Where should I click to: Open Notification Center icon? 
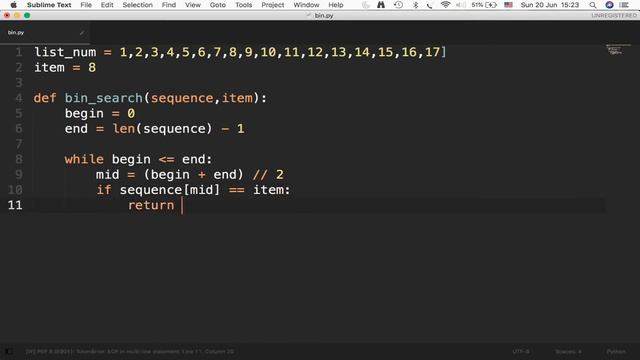624,5
